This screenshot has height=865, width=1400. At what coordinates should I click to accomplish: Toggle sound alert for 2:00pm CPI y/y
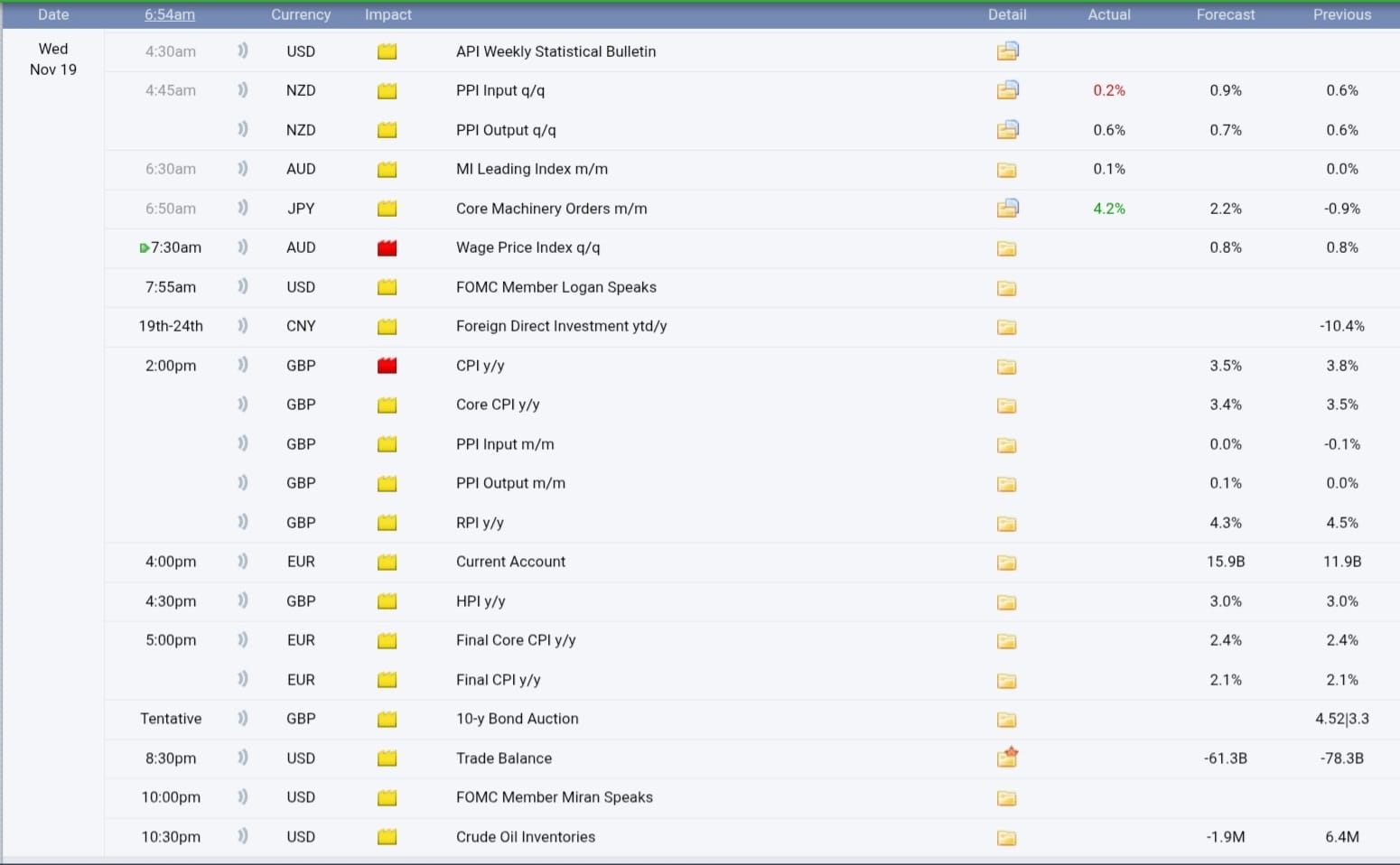242,366
